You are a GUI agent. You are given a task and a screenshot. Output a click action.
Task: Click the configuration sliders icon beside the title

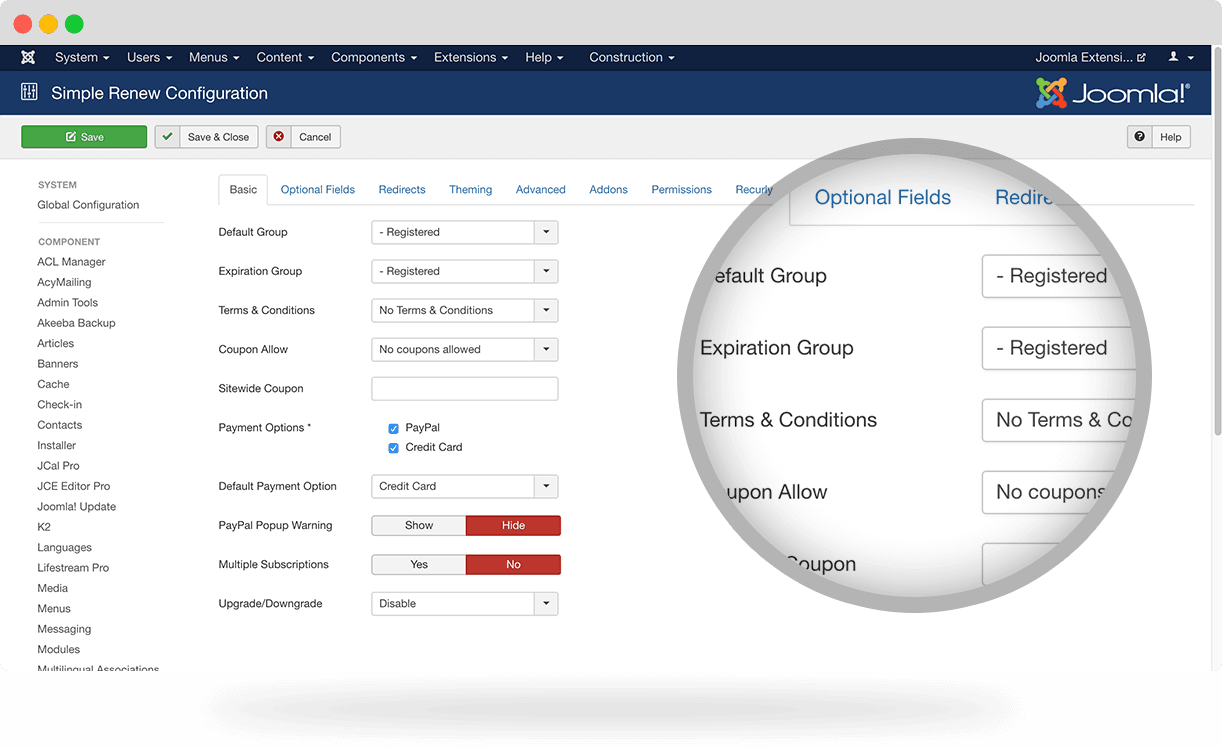(x=29, y=93)
